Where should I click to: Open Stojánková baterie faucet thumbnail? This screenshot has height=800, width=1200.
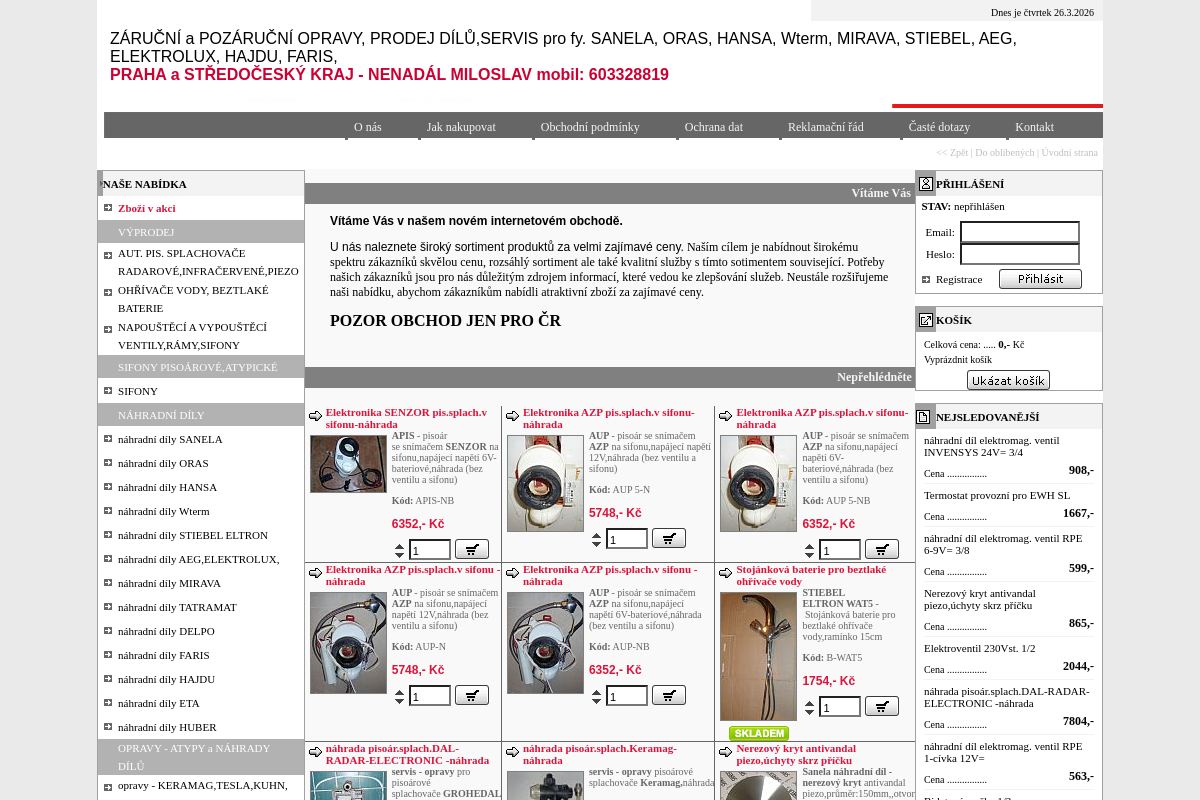pos(758,656)
